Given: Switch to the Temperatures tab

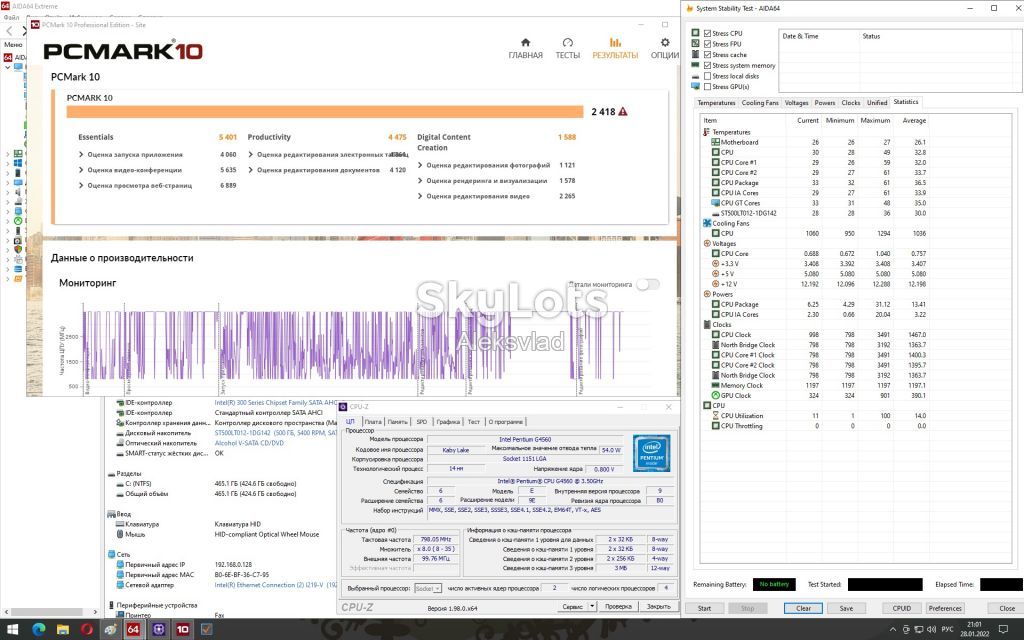Looking at the screenshot, I should [716, 103].
